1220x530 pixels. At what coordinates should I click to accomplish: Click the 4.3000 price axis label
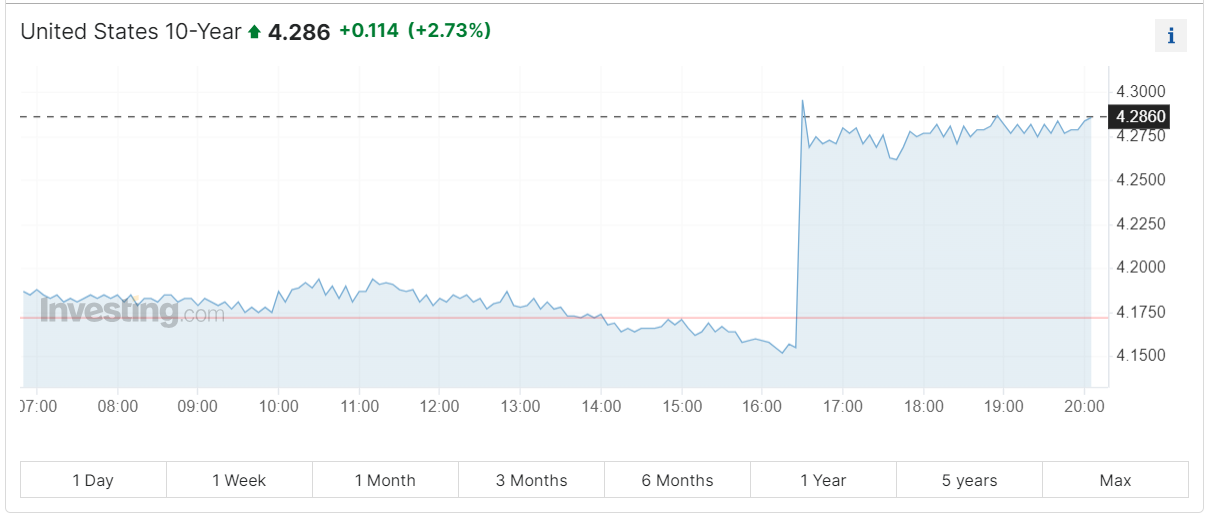(1142, 91)
